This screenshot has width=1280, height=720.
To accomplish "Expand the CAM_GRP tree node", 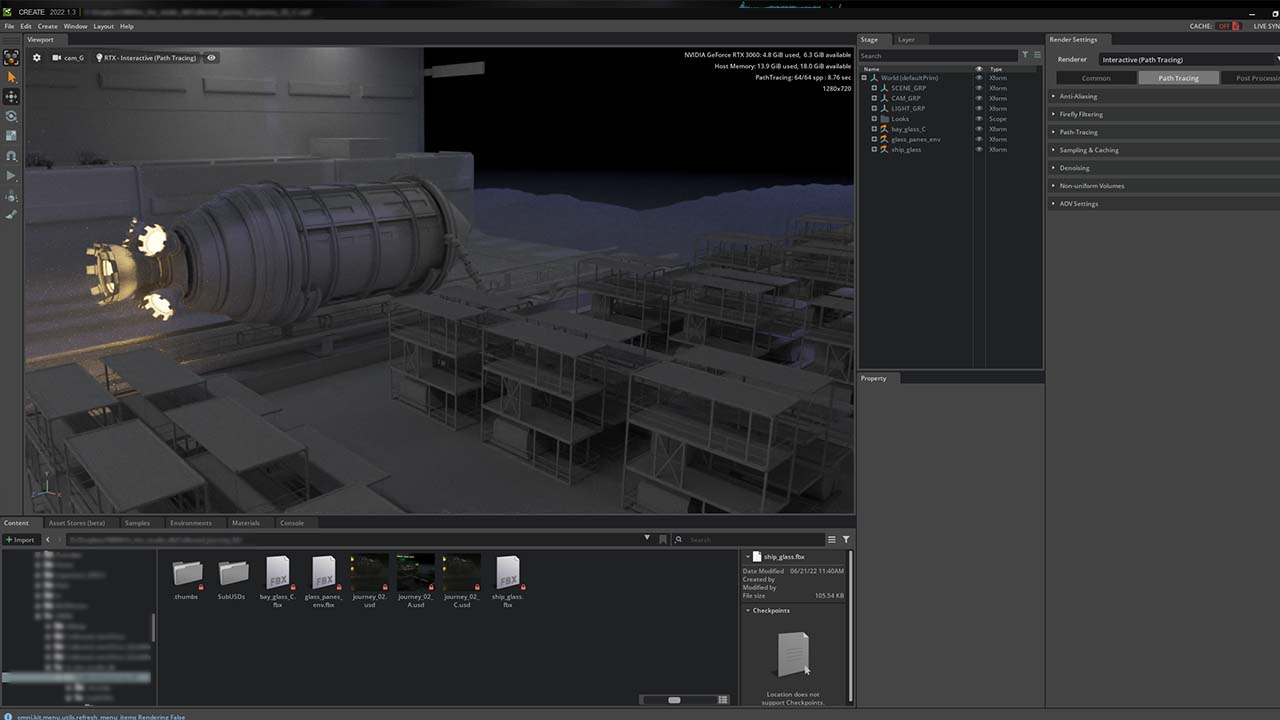I will [874, 98].
